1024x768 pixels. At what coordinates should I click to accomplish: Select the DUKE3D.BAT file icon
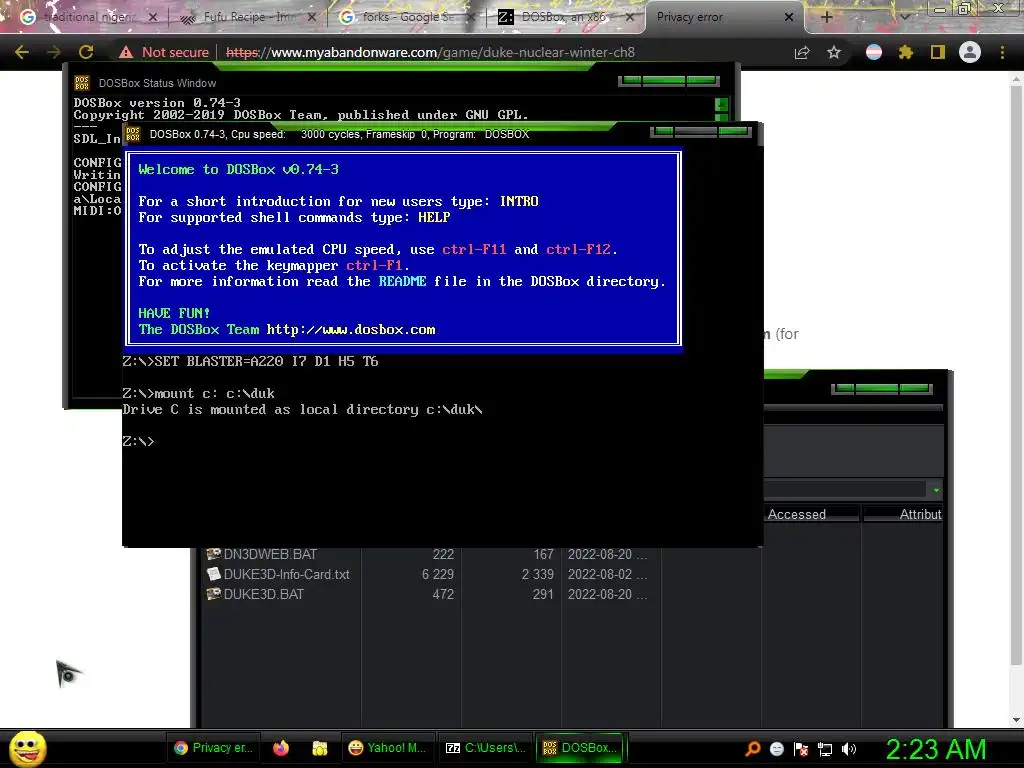coord(214,594)
